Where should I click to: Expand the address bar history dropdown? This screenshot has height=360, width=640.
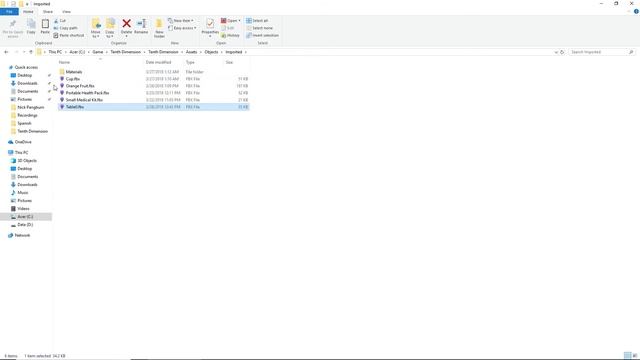pos(556,52)
